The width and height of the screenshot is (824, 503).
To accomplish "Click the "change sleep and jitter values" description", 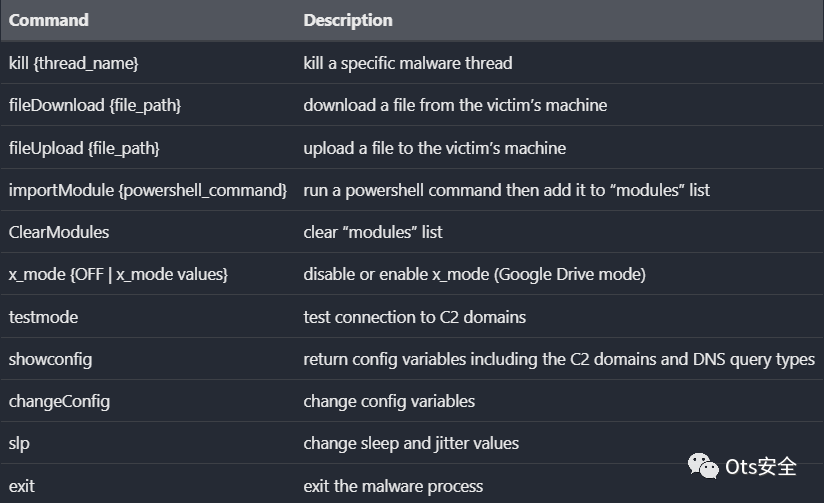I will (411, 443).
